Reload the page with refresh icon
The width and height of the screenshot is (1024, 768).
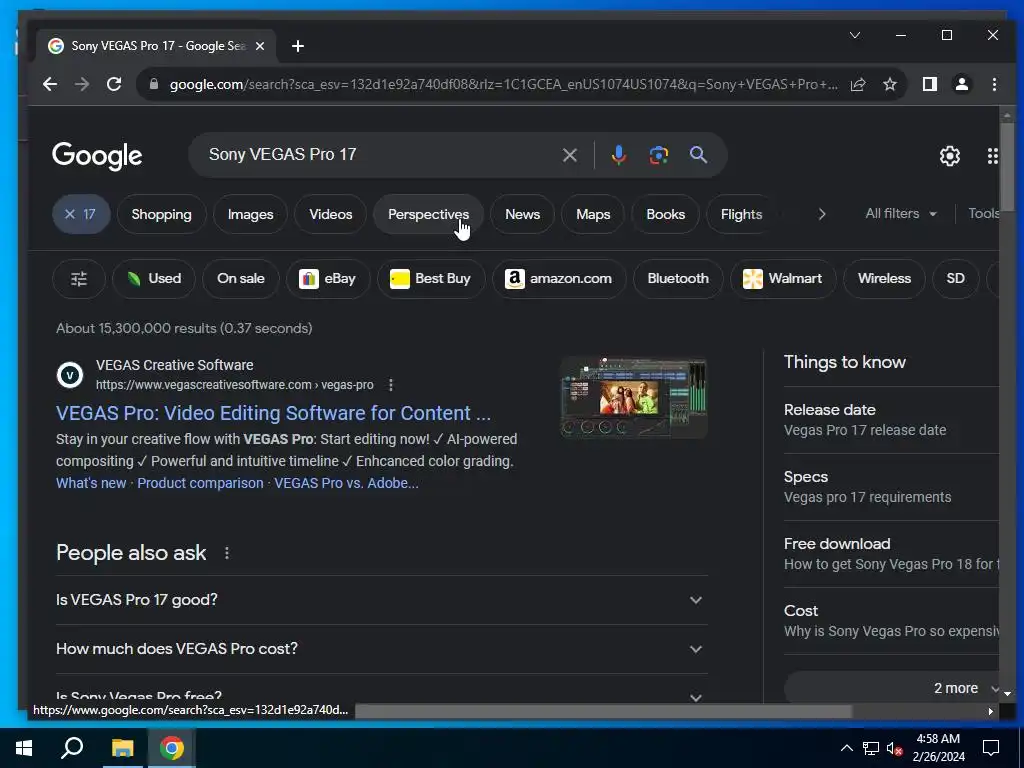pos(114,84)
